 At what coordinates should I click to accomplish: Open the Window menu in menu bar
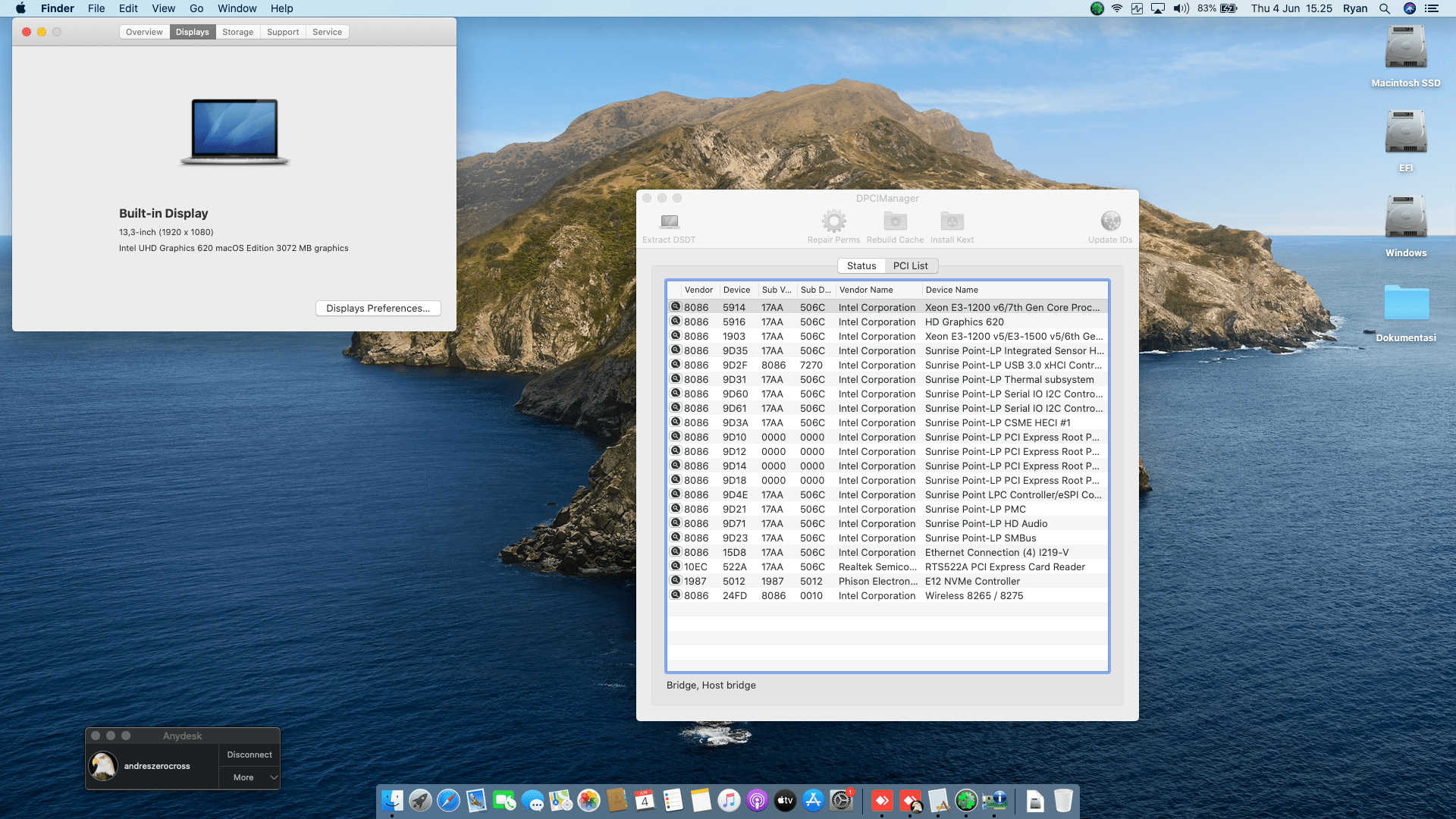[237, 8]
